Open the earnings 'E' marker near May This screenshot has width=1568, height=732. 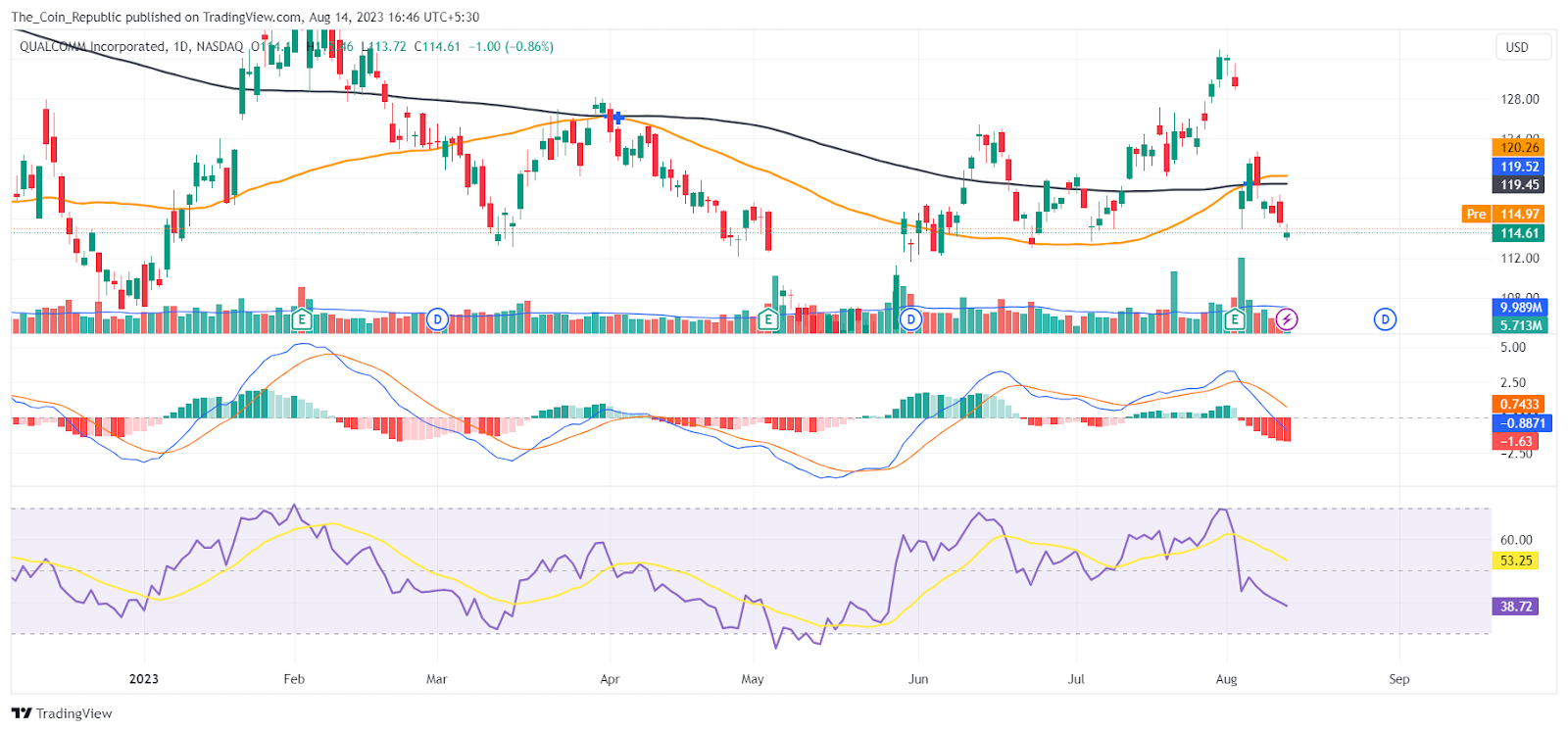(768, 319)
